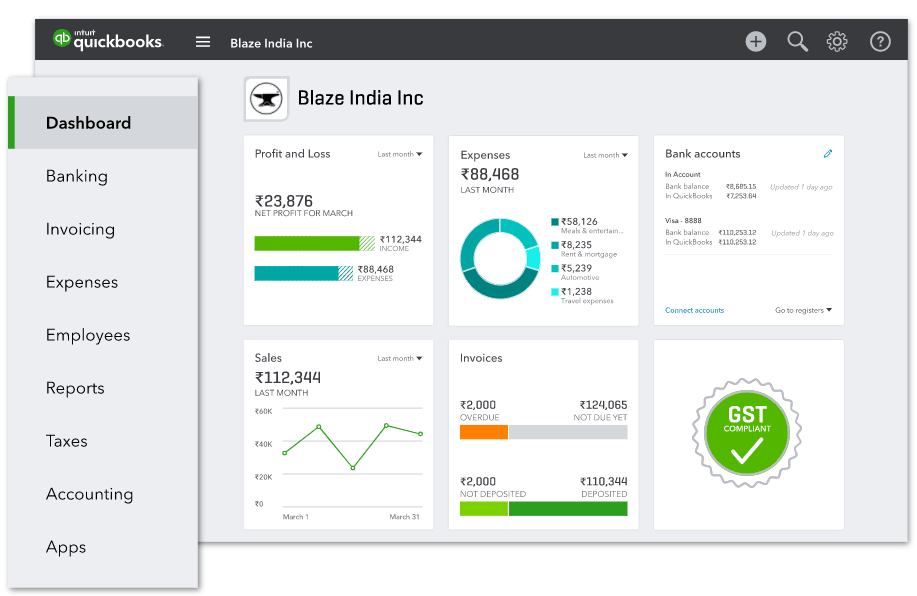
Task: Click the gray not due yet bar
Action: (568, 432)
